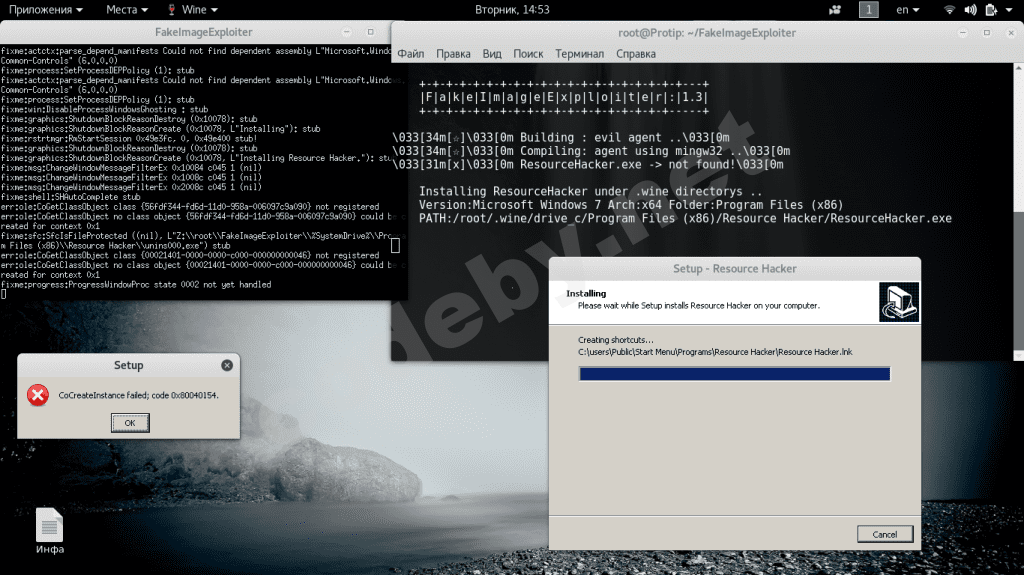Image resolution: width=1024 pixels, height=575 pixels.
Task: Open the Правка menu in terminal
Action: pos(453,53)
